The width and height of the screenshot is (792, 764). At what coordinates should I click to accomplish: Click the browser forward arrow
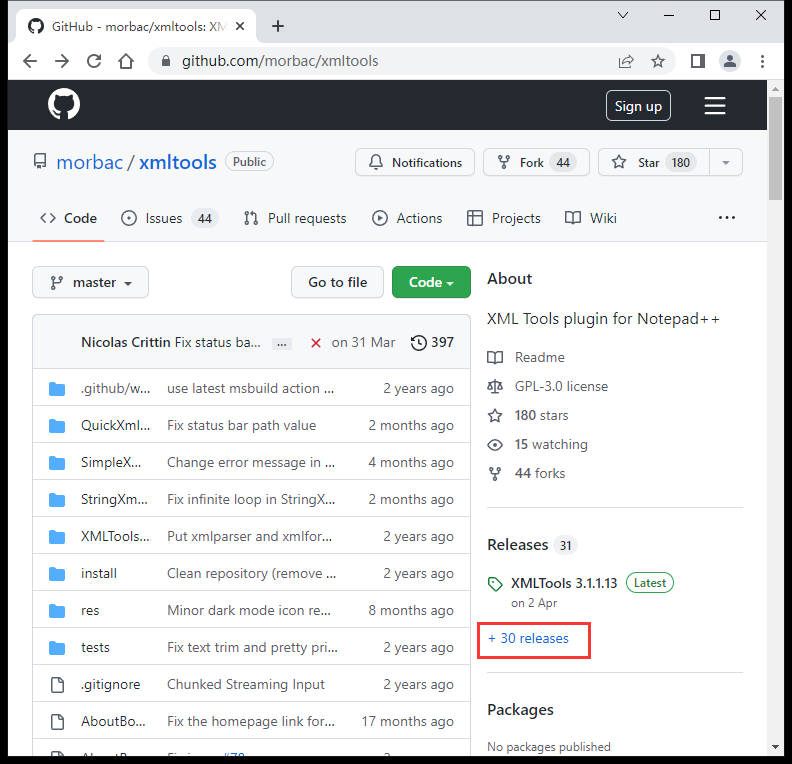coord(62,61)
